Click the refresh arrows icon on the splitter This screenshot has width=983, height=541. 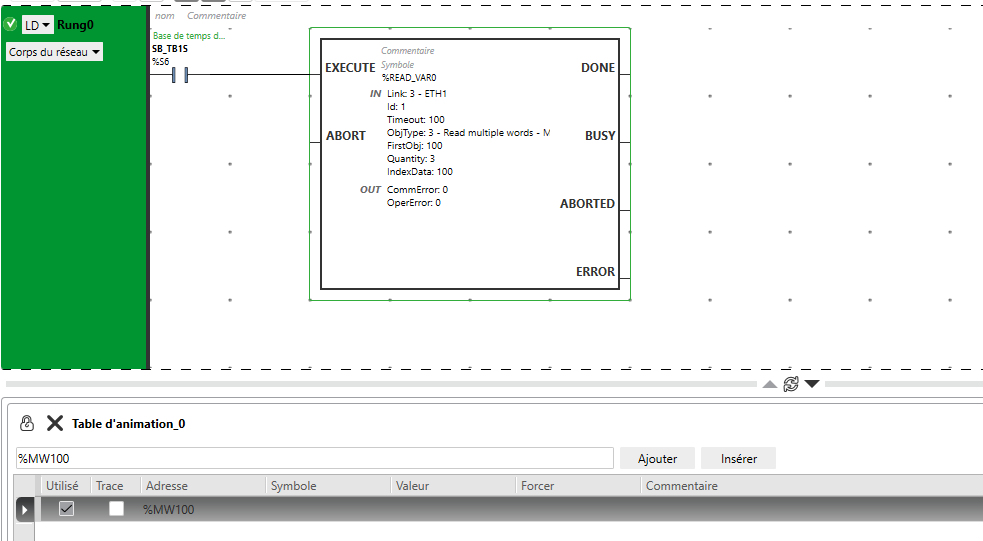pos(790,384)
